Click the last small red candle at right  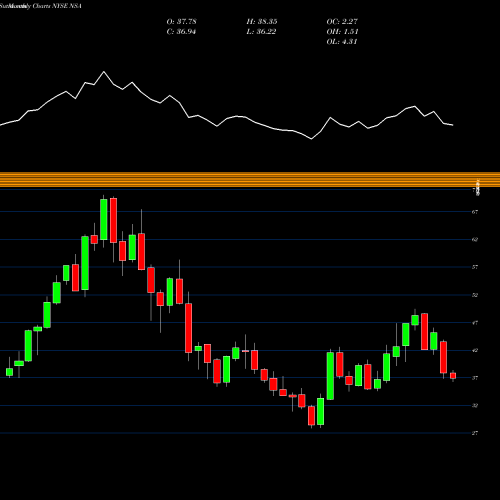pos(453,376)
